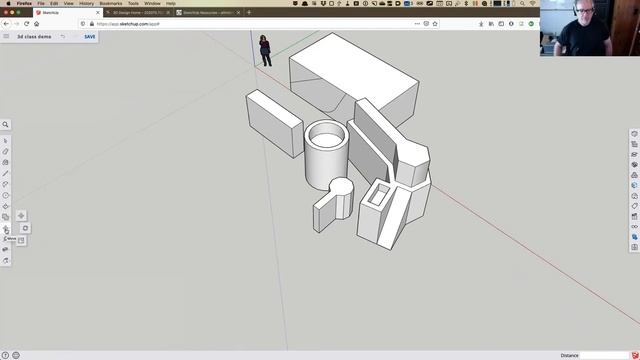Screen dimensions: 640x360
Task: Open the blue cubes panel icon
Action: click(634, 237)
